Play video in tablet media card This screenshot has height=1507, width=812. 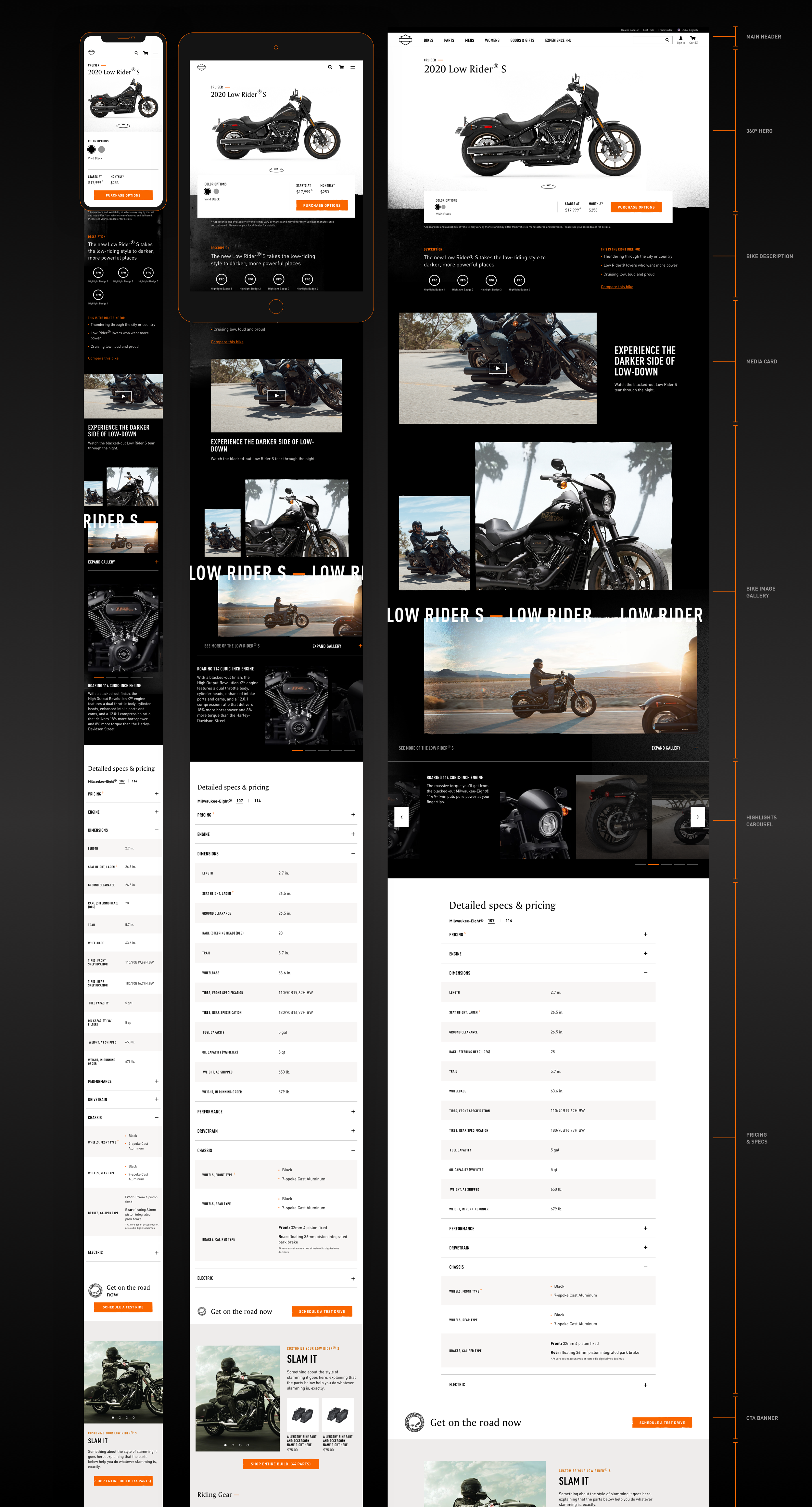[x=276, y=395]
